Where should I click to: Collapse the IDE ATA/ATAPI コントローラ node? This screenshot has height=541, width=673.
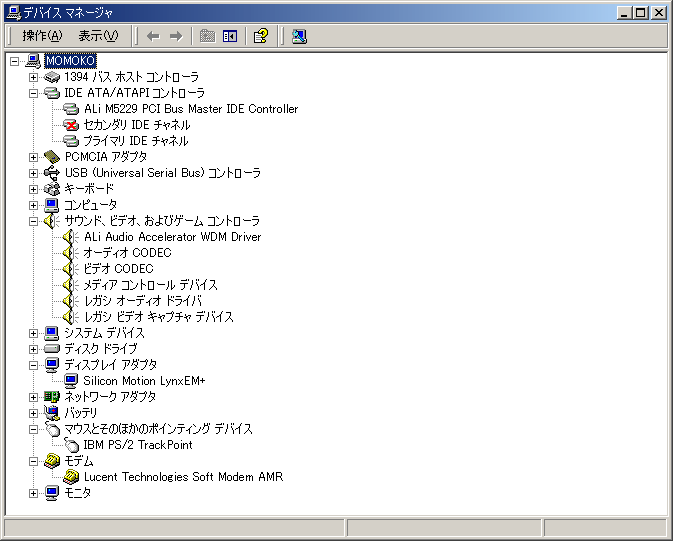click(x=33, y=93)
